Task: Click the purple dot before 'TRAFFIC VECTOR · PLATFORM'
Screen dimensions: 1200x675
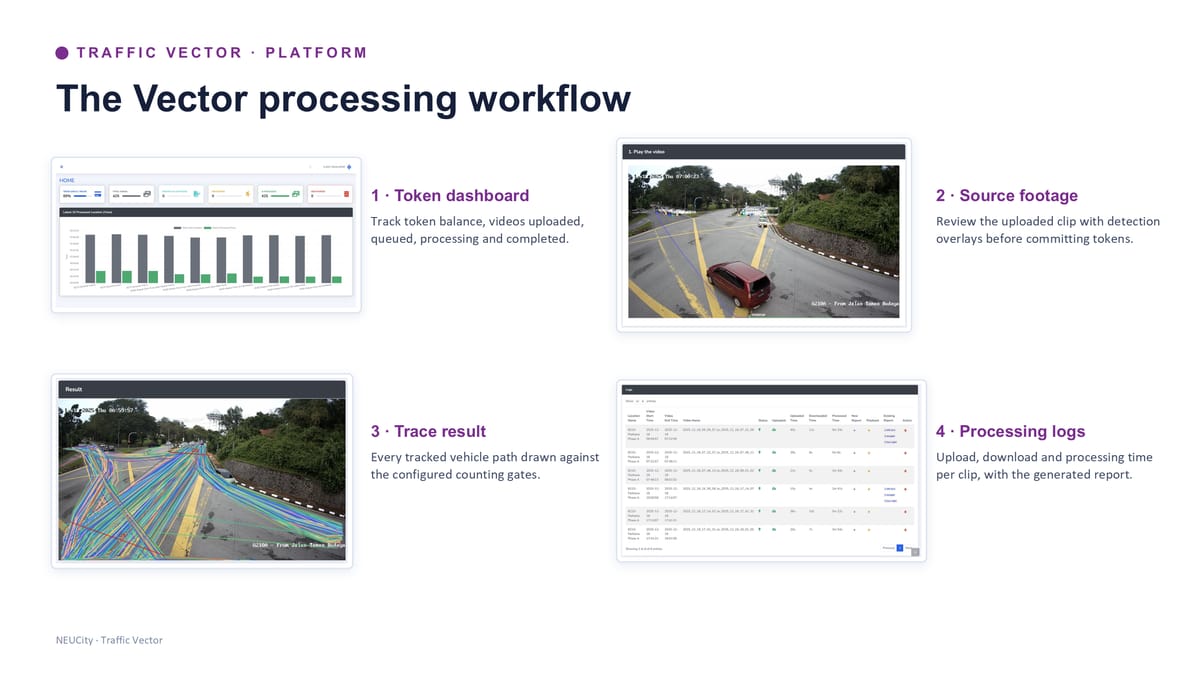Action: pyautogui.click(x=62, y=53)
